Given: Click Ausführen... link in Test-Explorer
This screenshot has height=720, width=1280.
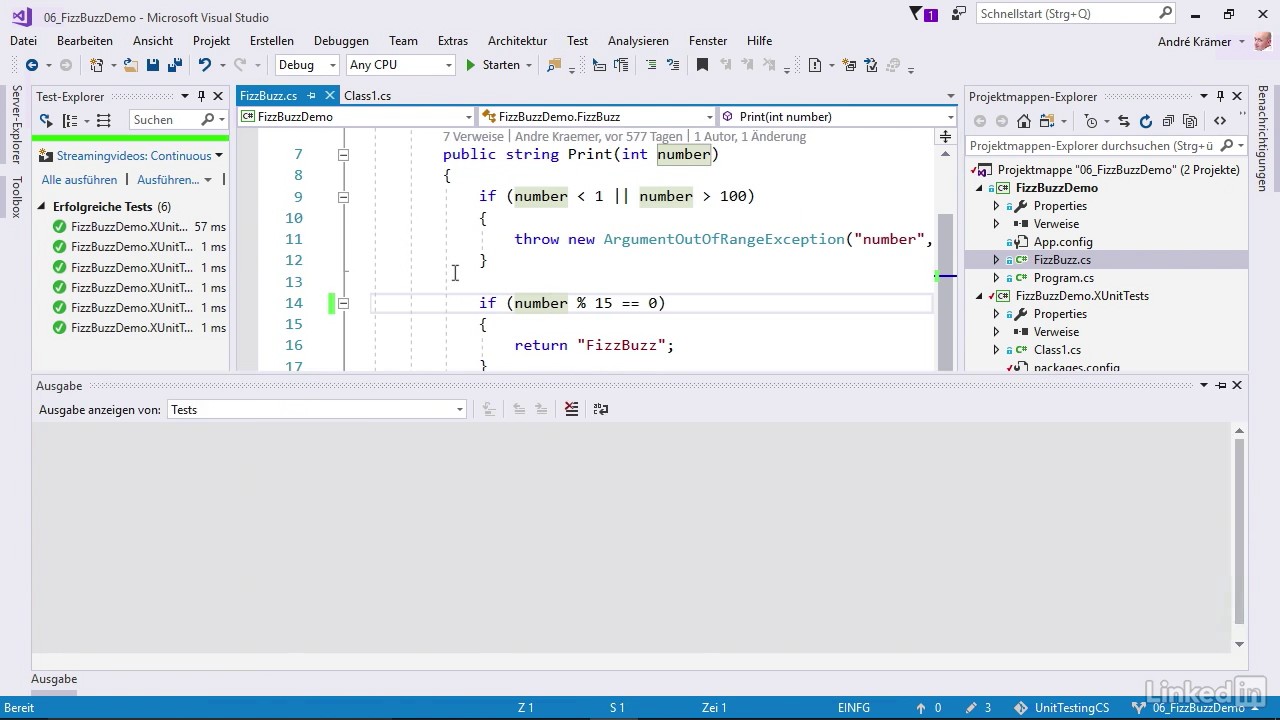Looking at the screenshot, I should 168,180.
